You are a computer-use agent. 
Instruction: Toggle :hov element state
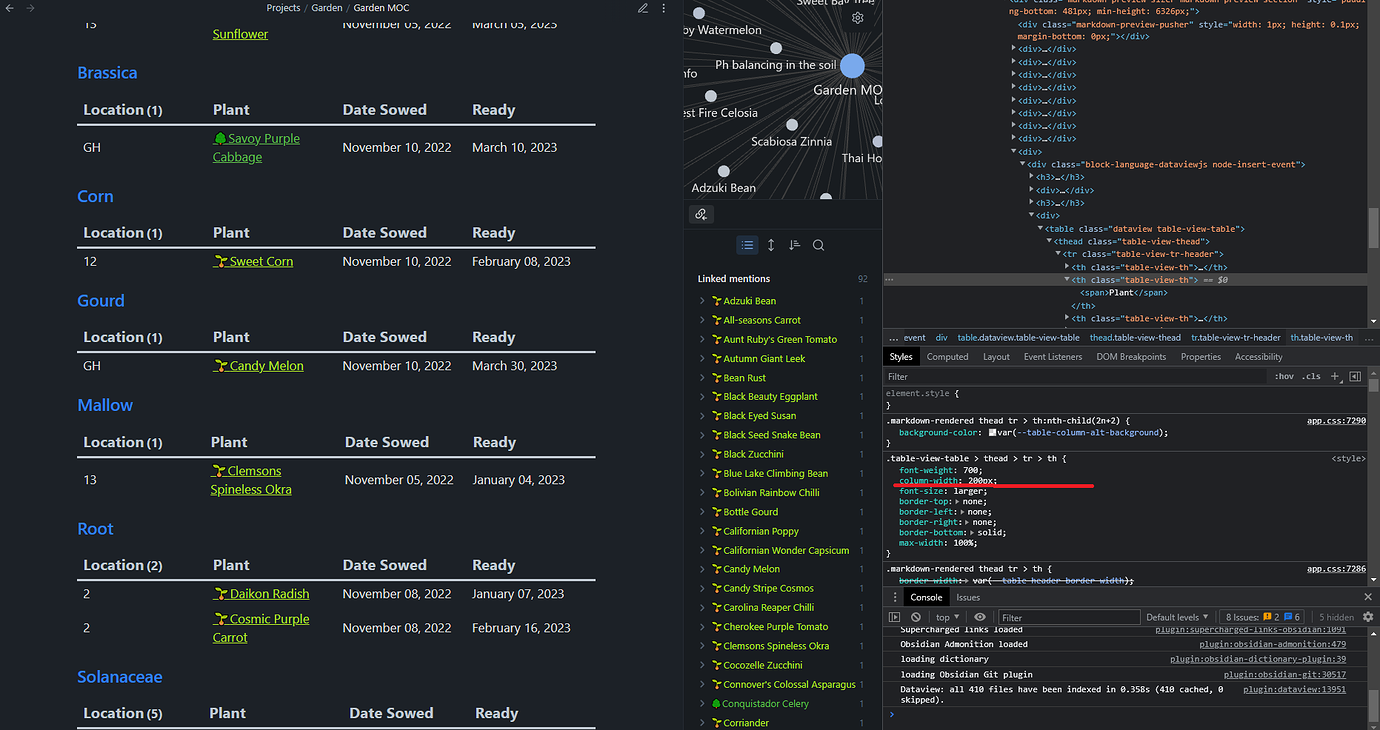click(x=1284, y=377)
